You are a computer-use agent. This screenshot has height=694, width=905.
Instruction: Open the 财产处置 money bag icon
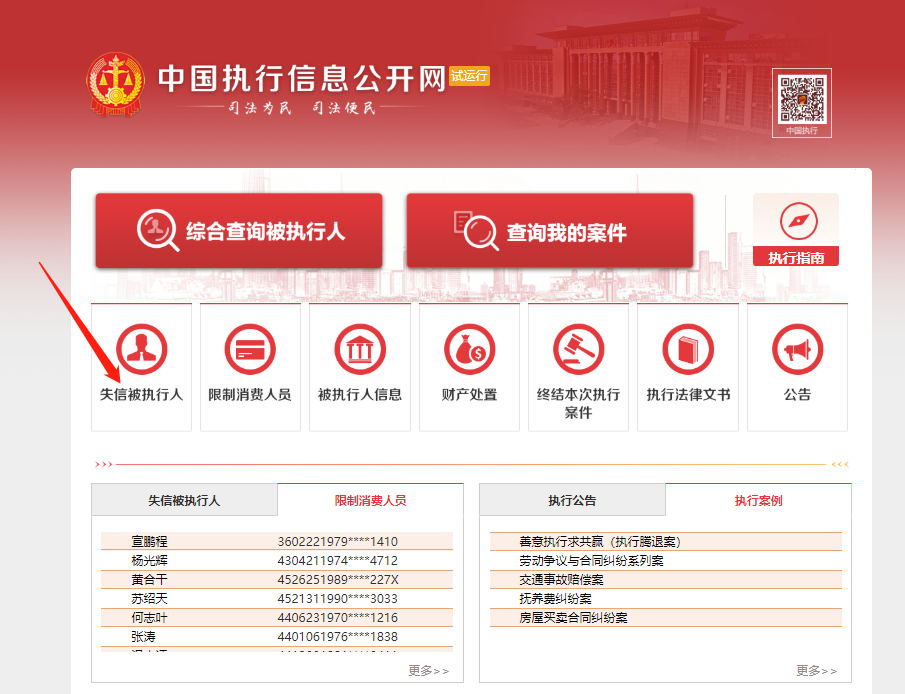pos(469,350)
